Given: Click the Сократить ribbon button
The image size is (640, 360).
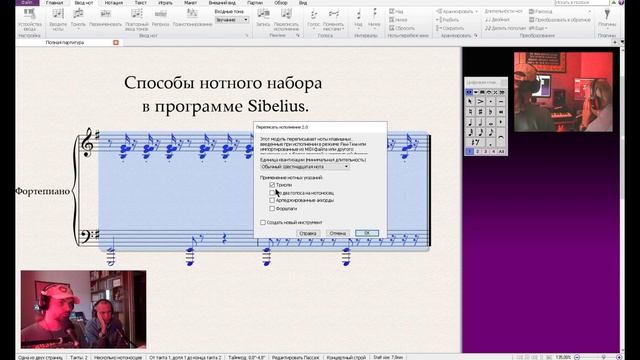Looking at the screenshot, I should [x=449, y=28].
